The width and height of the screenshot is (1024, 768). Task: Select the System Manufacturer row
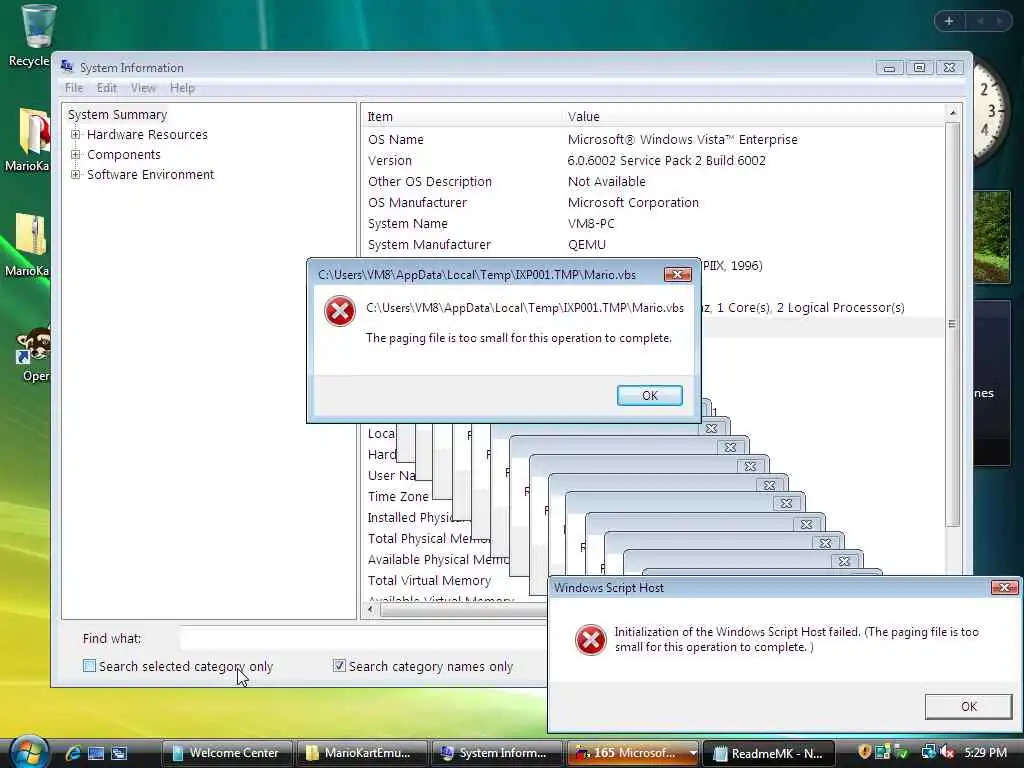(x=653, y=244)
